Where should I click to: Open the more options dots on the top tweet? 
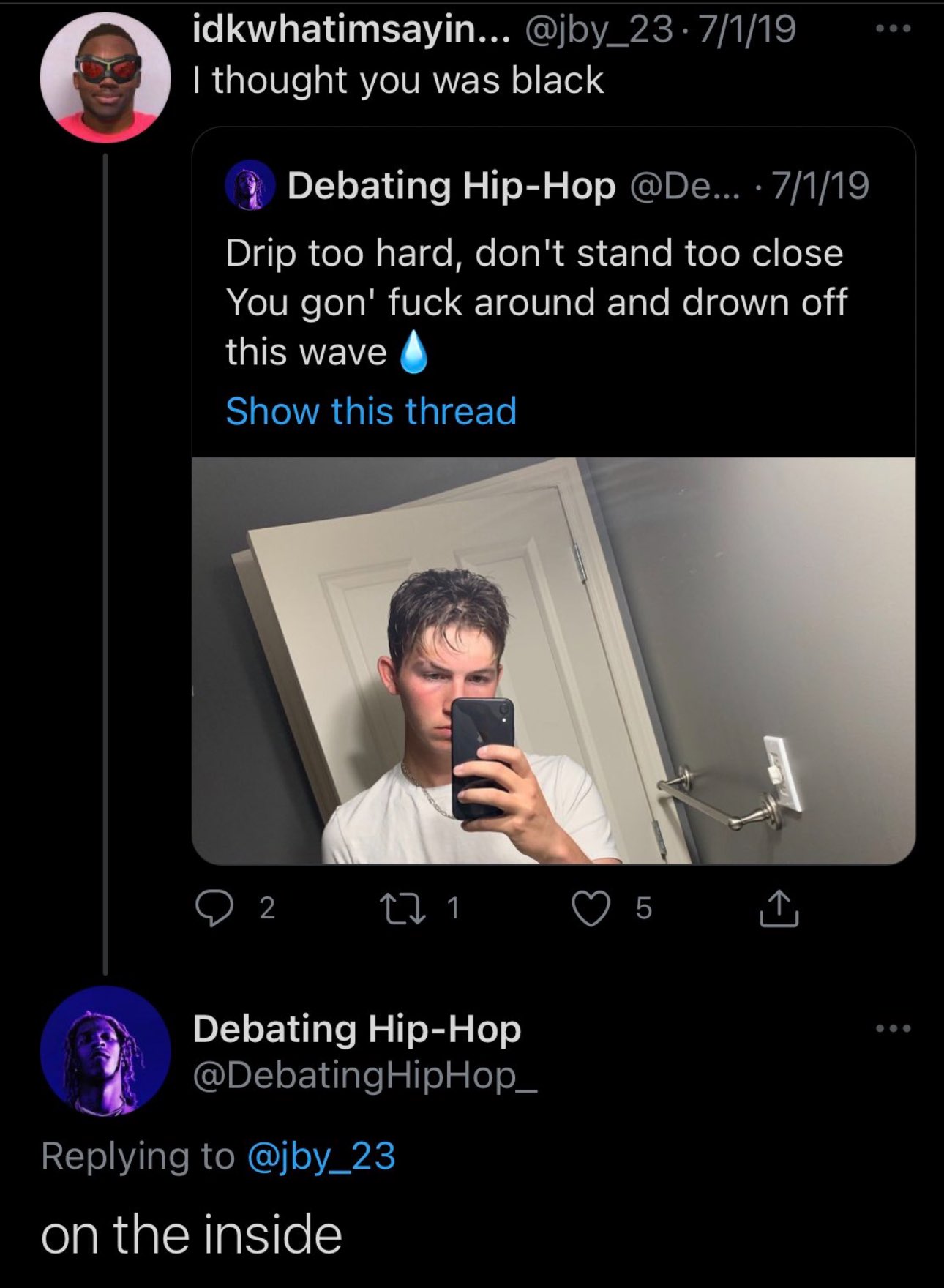[x=894, y=30]
